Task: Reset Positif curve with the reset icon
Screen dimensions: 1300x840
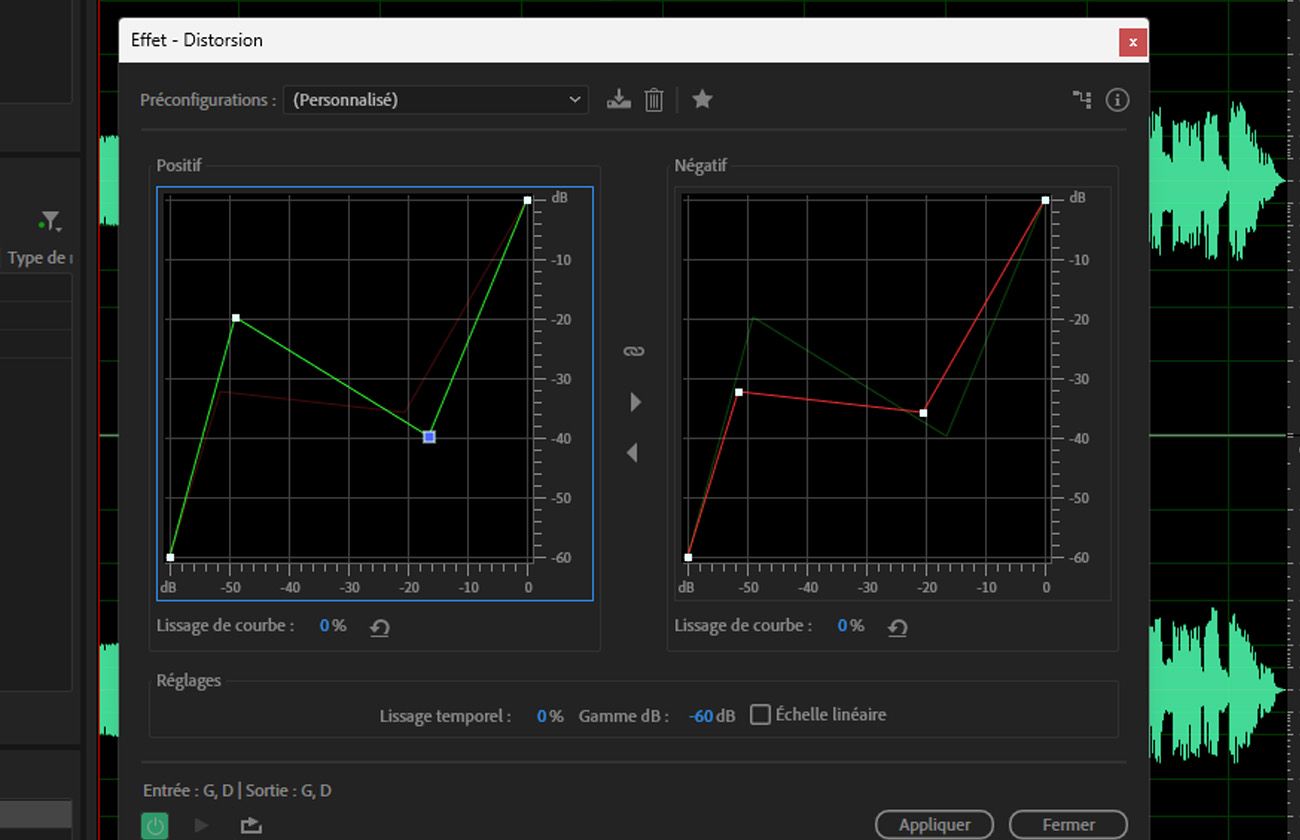Action: (379, 628)
